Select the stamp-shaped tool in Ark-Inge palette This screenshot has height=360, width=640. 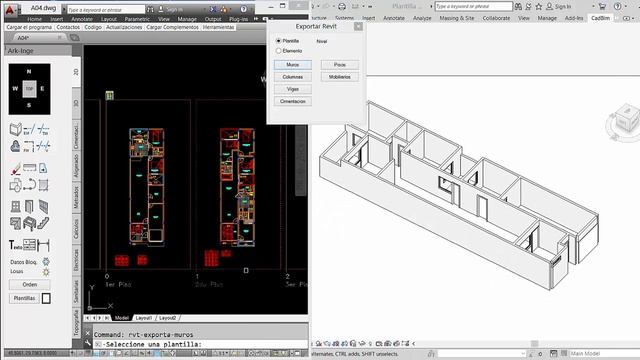(15, 146)
